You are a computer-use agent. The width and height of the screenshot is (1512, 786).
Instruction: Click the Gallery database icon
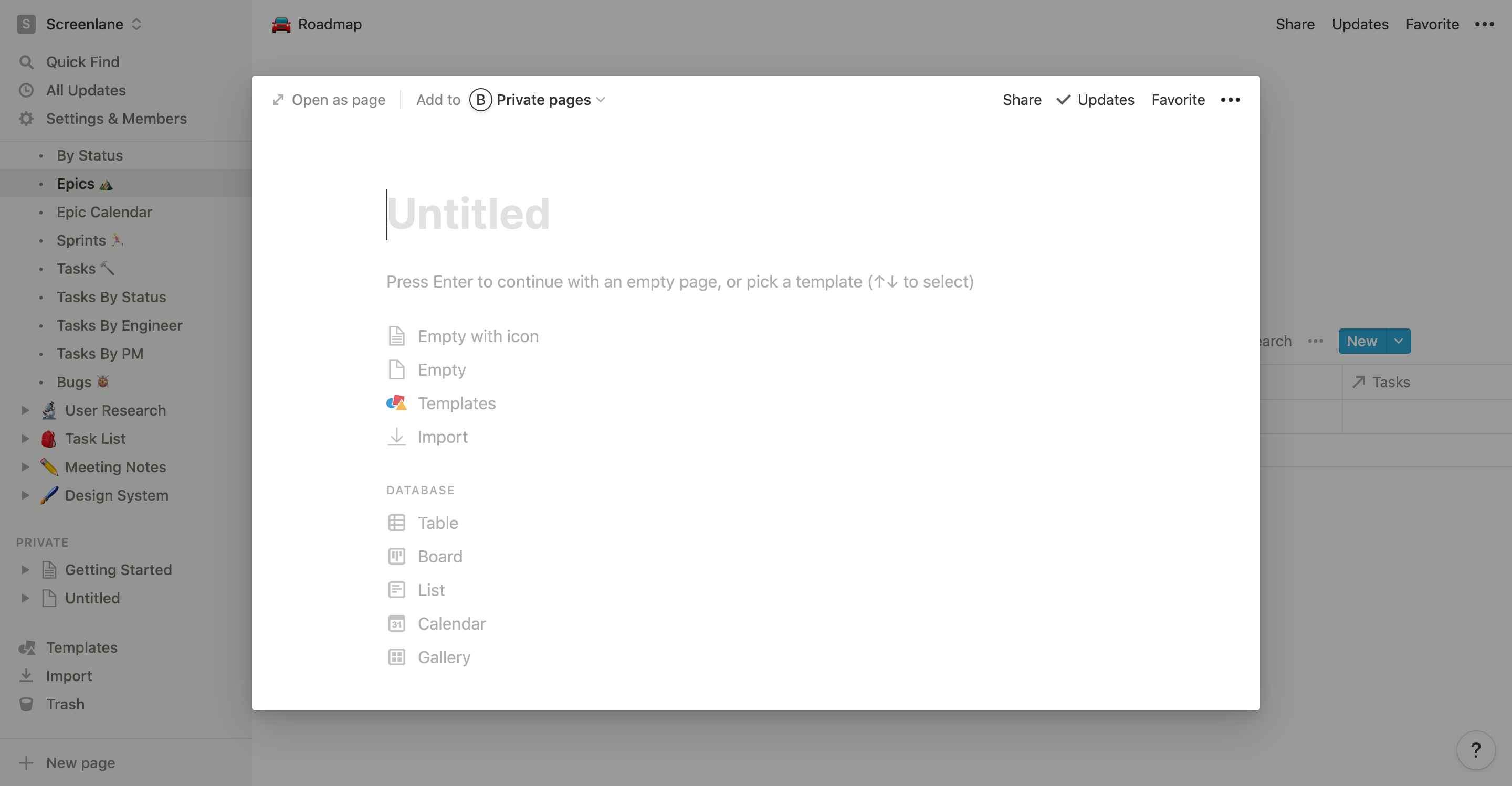396,656
